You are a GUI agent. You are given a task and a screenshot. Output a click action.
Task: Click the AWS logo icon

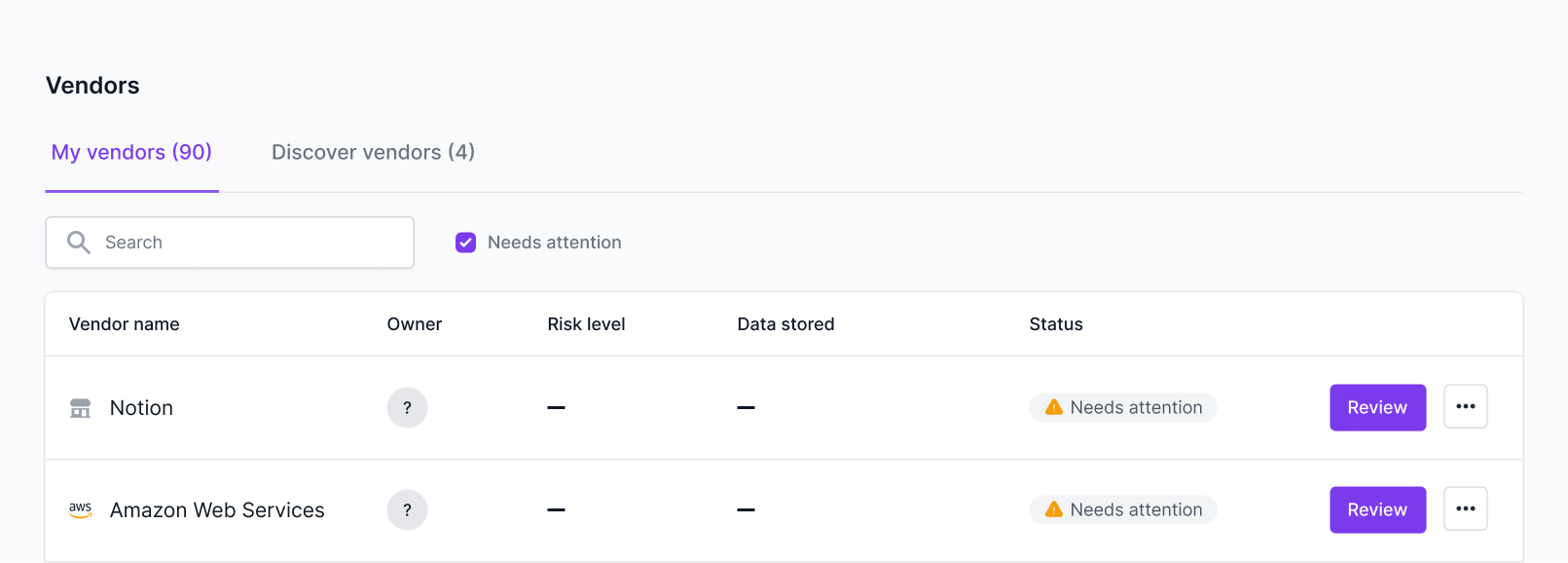tap(81, 510)
